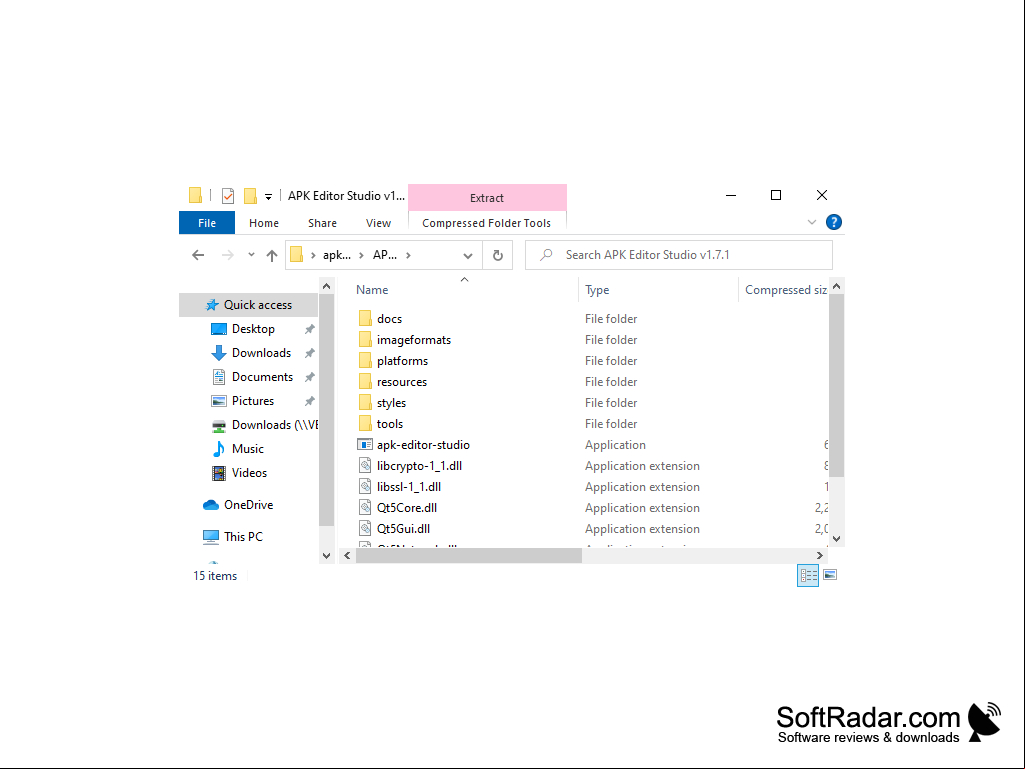Viewport: 1025px width, 769px height.
Task: Click the apk... breadcrumb segment
Action: point(337,255)
